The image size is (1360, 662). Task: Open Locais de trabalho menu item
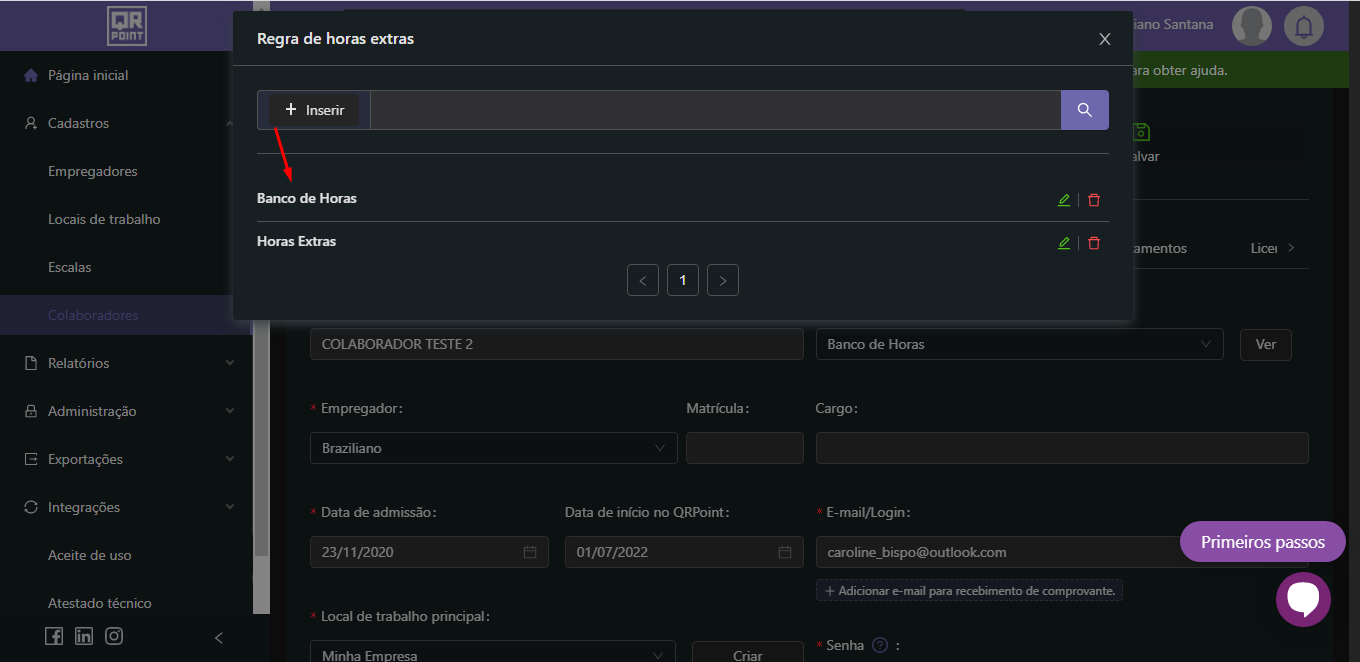[104, 219]
